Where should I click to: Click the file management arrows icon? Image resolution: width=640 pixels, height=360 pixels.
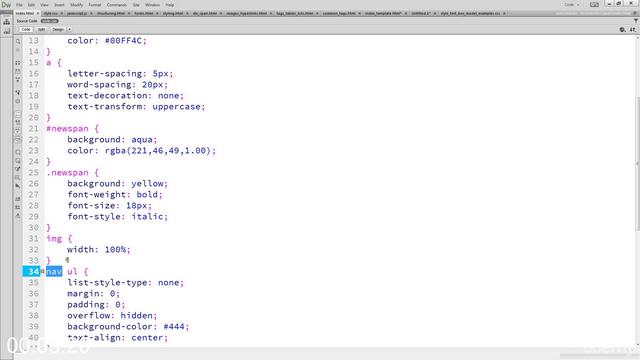(x=632, y=29)
